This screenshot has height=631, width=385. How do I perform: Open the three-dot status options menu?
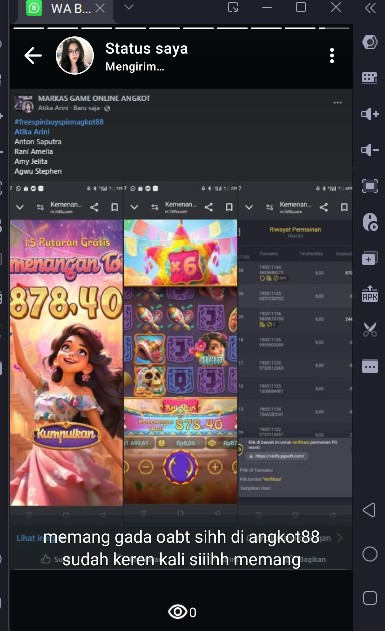332,56
